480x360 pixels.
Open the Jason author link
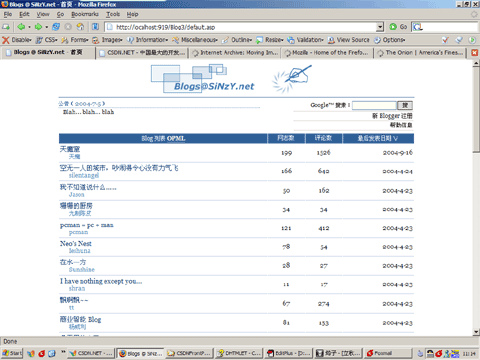[76, 194]
